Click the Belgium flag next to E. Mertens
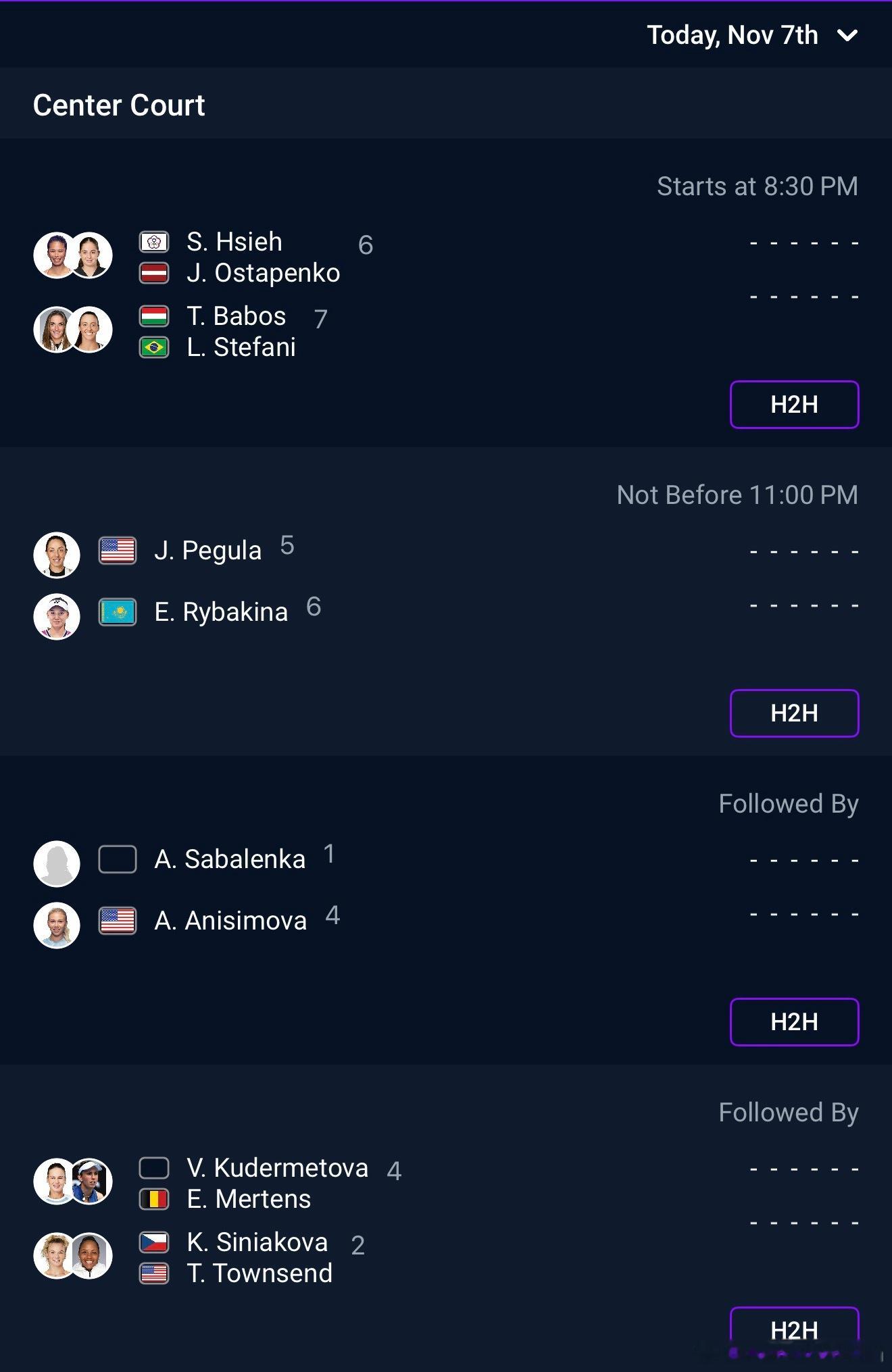Viewport: 892px width, 1372px height. click(154, 1200)
